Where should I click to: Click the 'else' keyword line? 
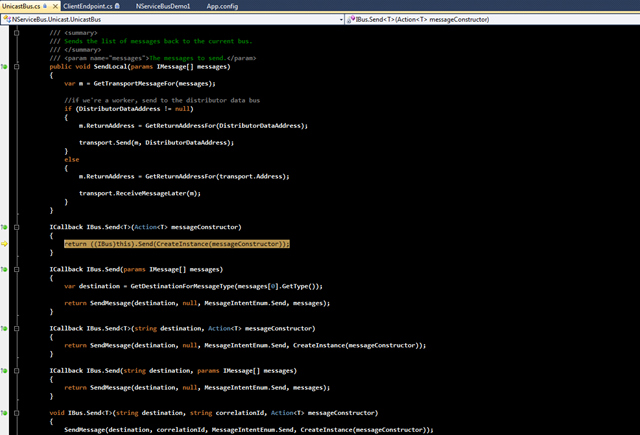(x=71, y=160)
